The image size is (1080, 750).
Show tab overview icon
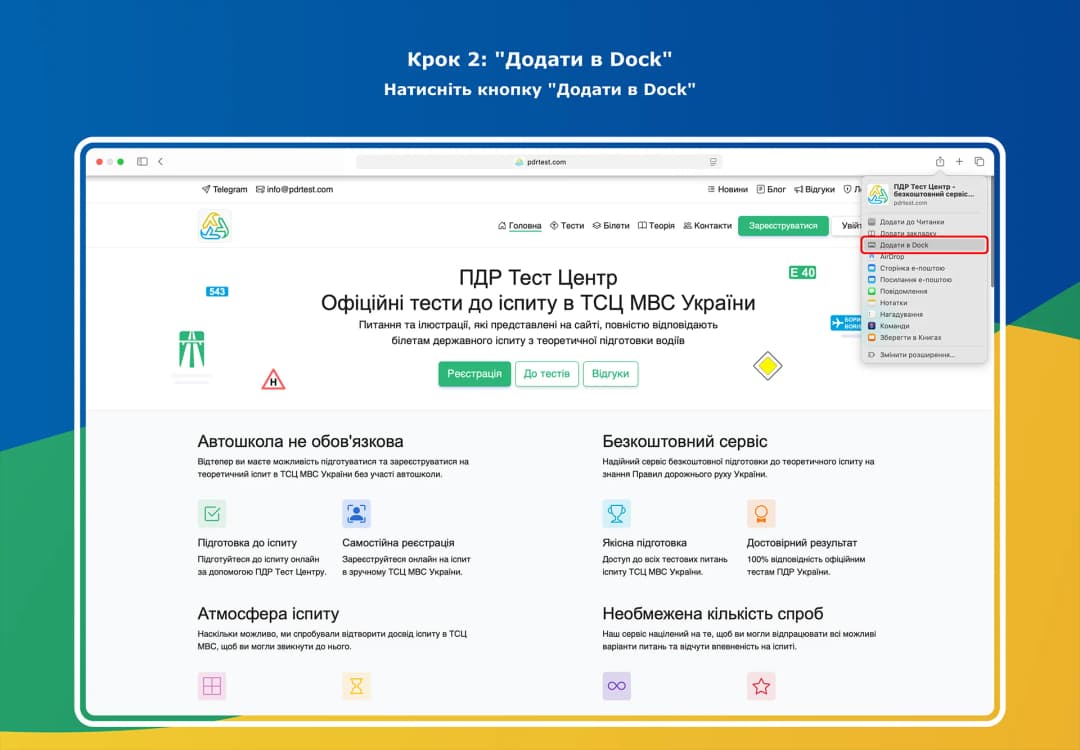(x=979, y=162)
